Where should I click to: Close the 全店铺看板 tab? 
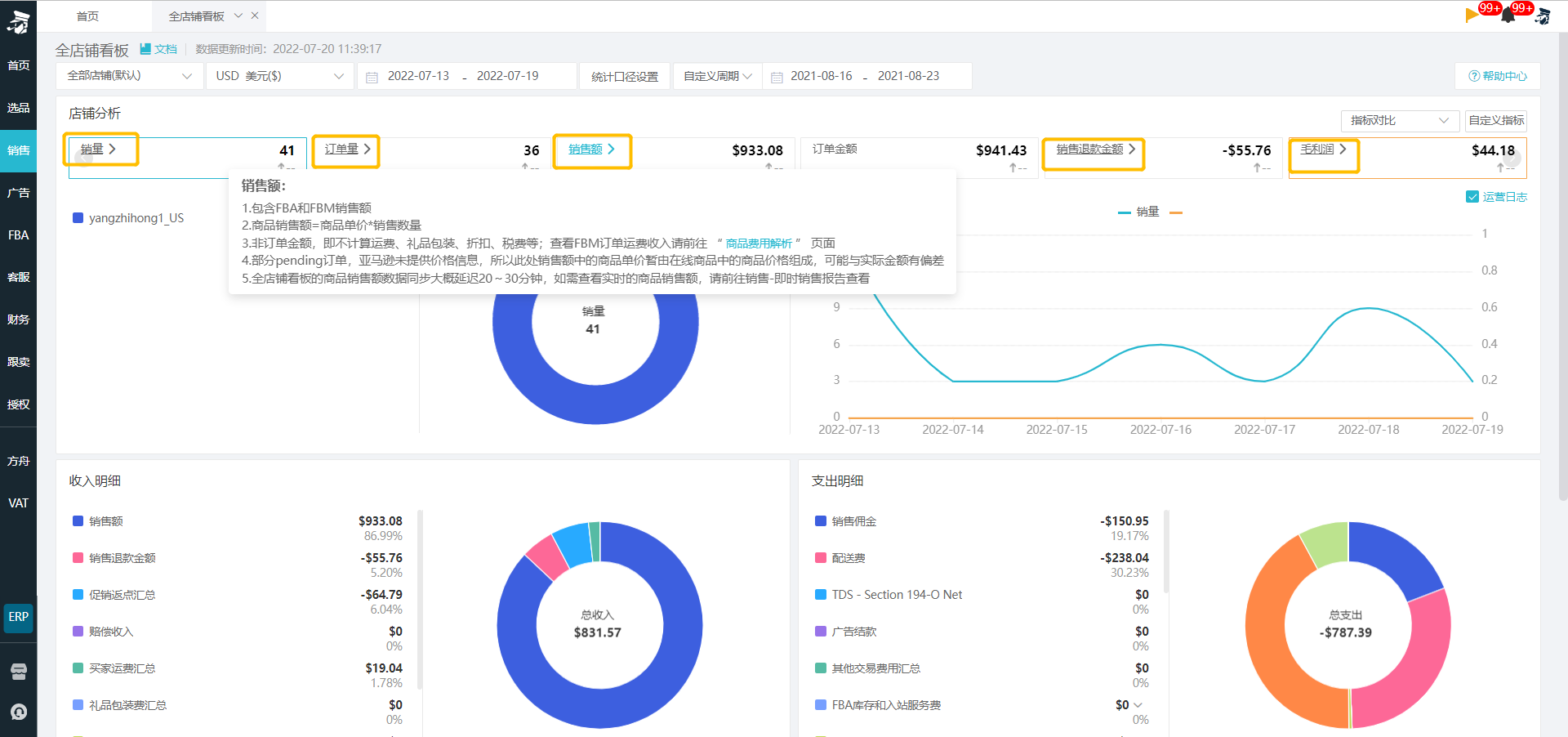point(255,16)
